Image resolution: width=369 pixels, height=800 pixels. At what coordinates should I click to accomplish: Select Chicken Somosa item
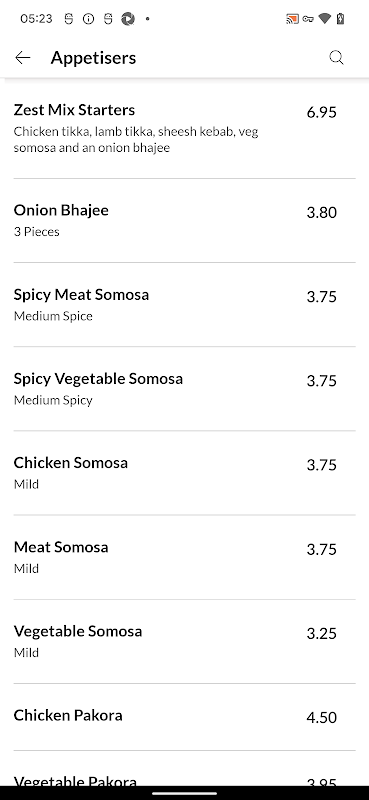(x=184, y=473)
